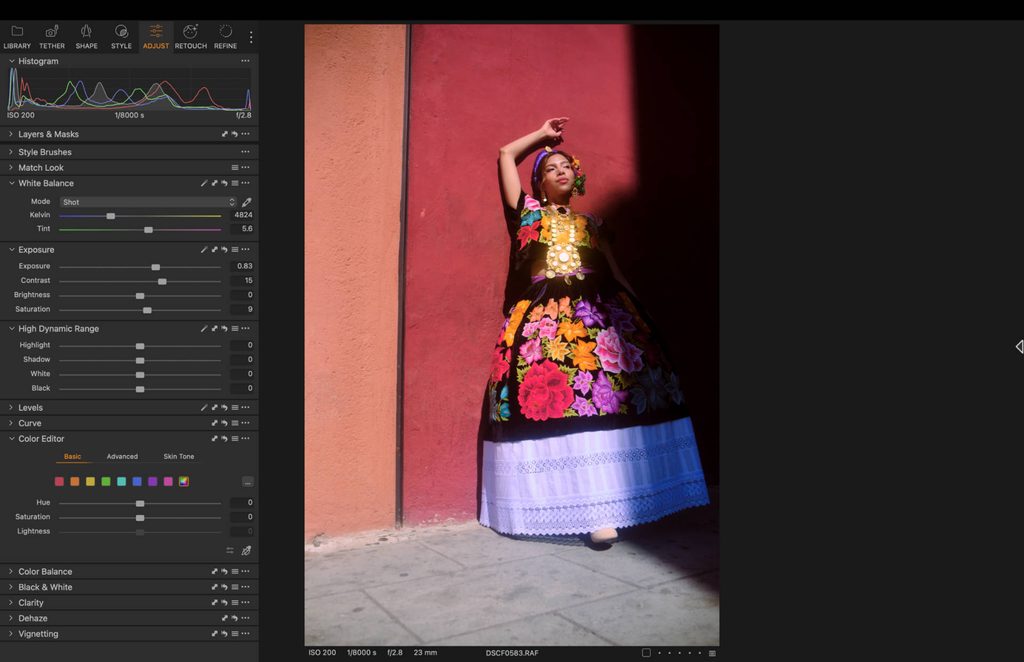Adjust the Contrast slider handle
Image resolution: width=1024 pixels, height=662 pixels.
(x=162, y=281)
